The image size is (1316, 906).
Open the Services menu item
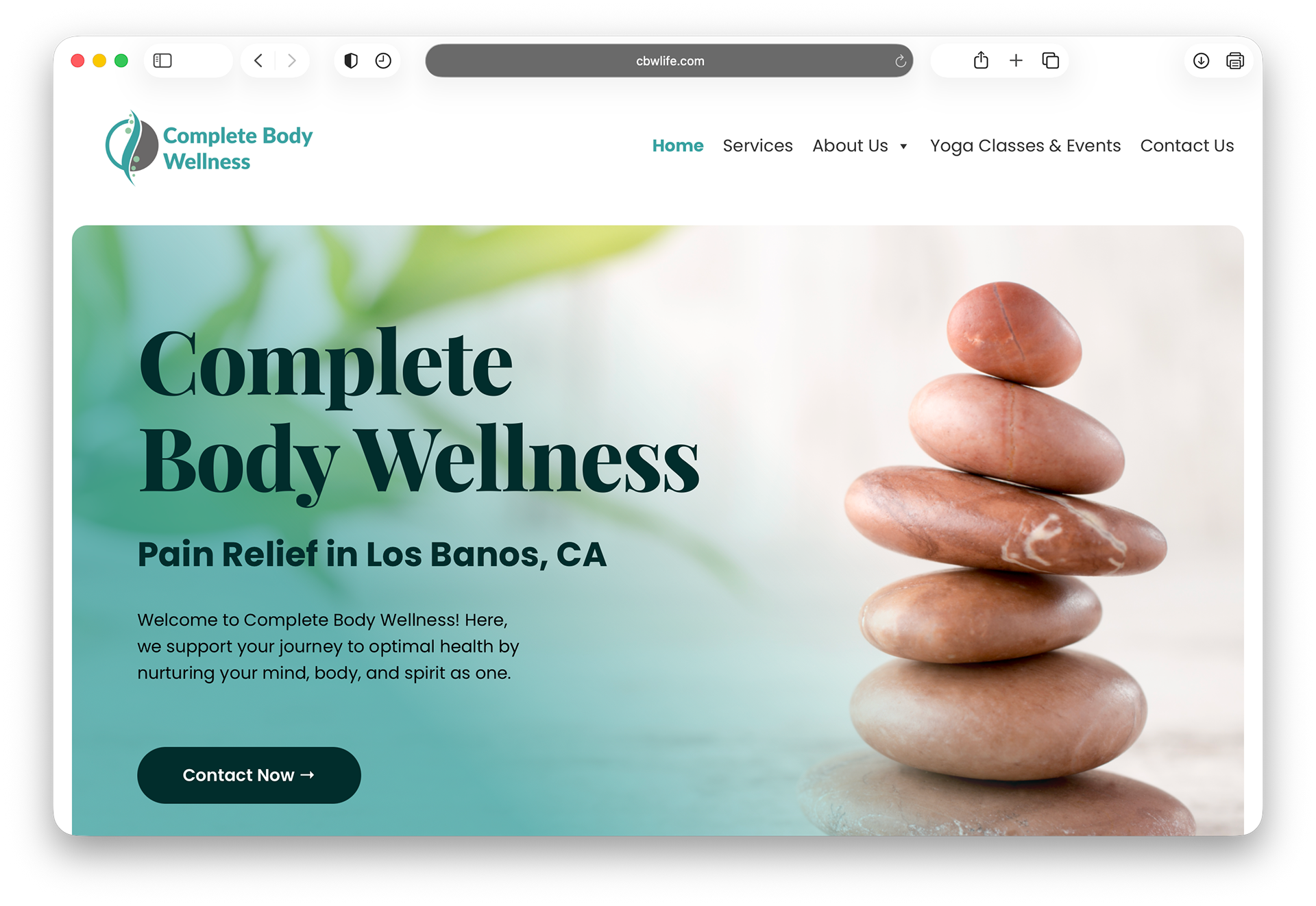tap(757, 146)
